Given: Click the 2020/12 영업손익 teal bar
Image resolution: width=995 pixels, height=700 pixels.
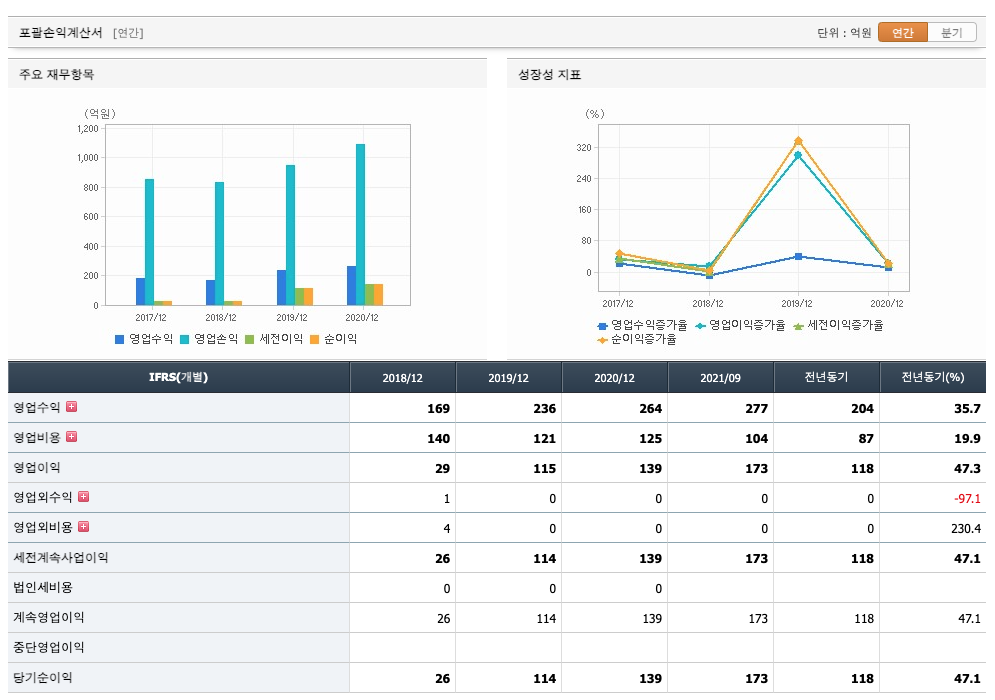Looking at the screenshot, I should (360, 225).
